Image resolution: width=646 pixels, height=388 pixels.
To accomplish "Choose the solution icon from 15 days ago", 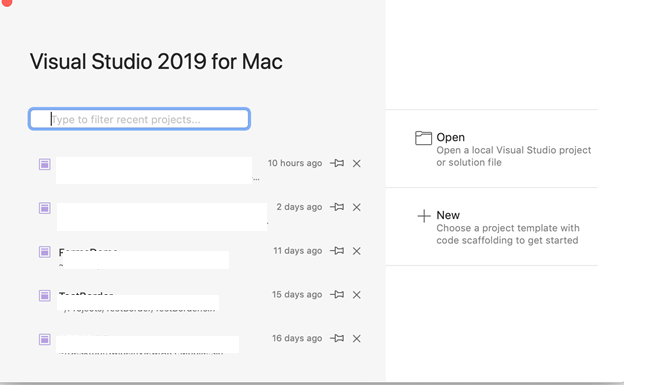I will pyautogui.click(x=45, y=296).
